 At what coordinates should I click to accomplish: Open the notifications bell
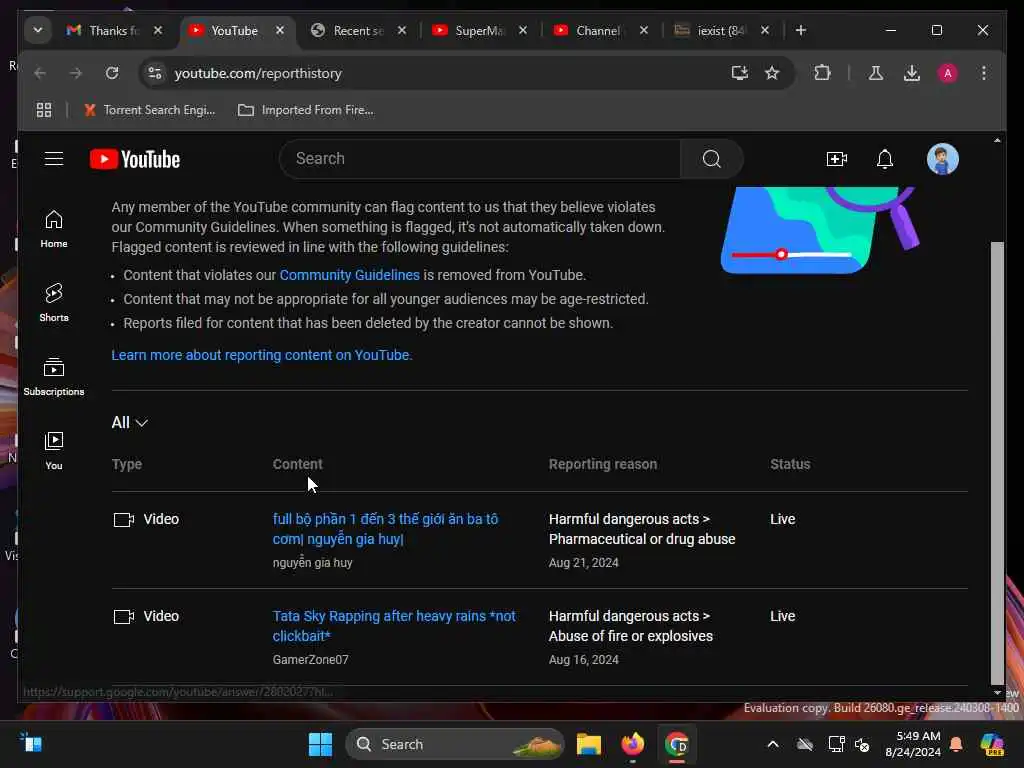885,159
